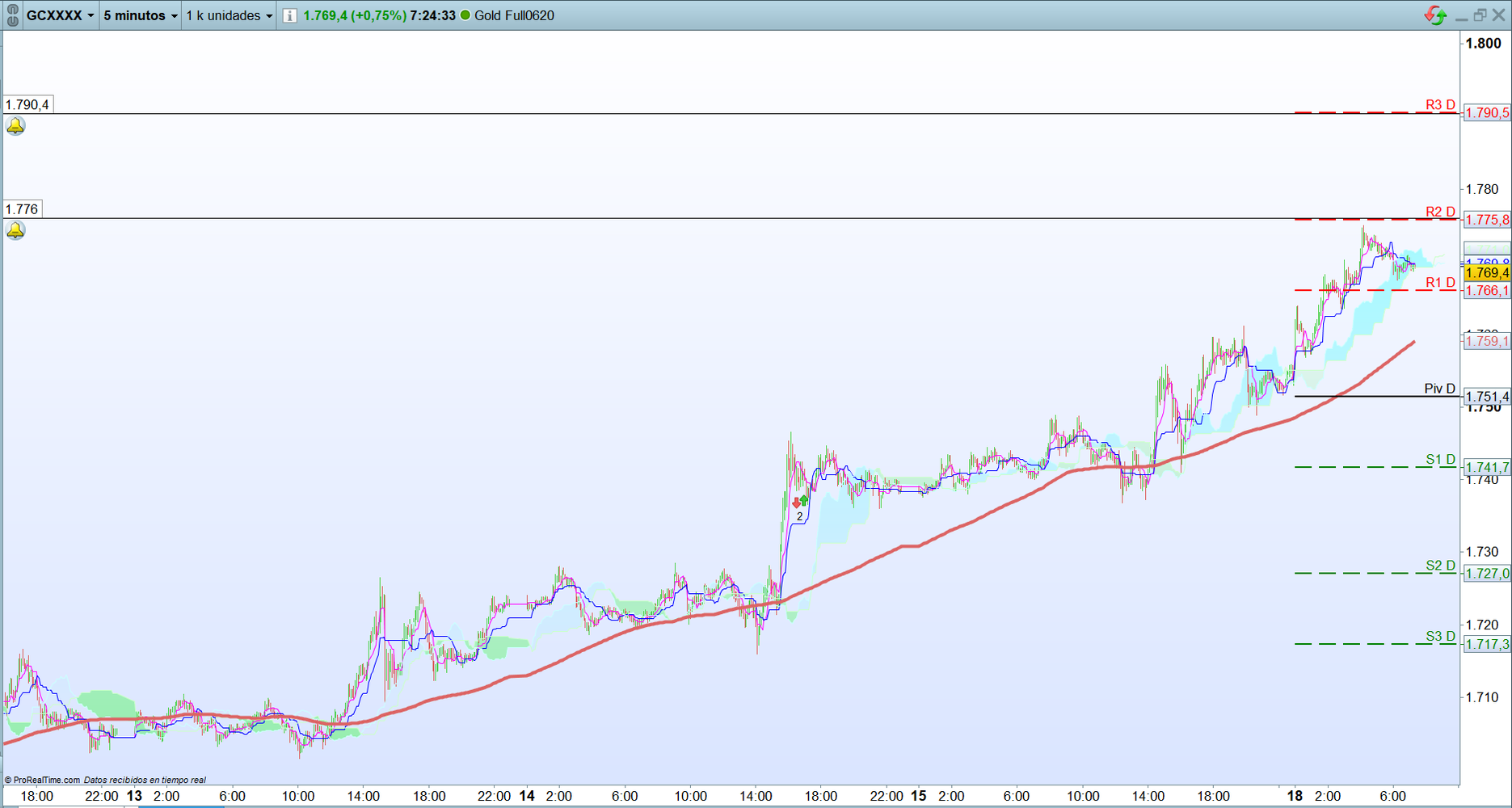The width and height of the screenshot is (1512, 808).
Task: Click the chain link group icon
Action: (x=12, y=15)
